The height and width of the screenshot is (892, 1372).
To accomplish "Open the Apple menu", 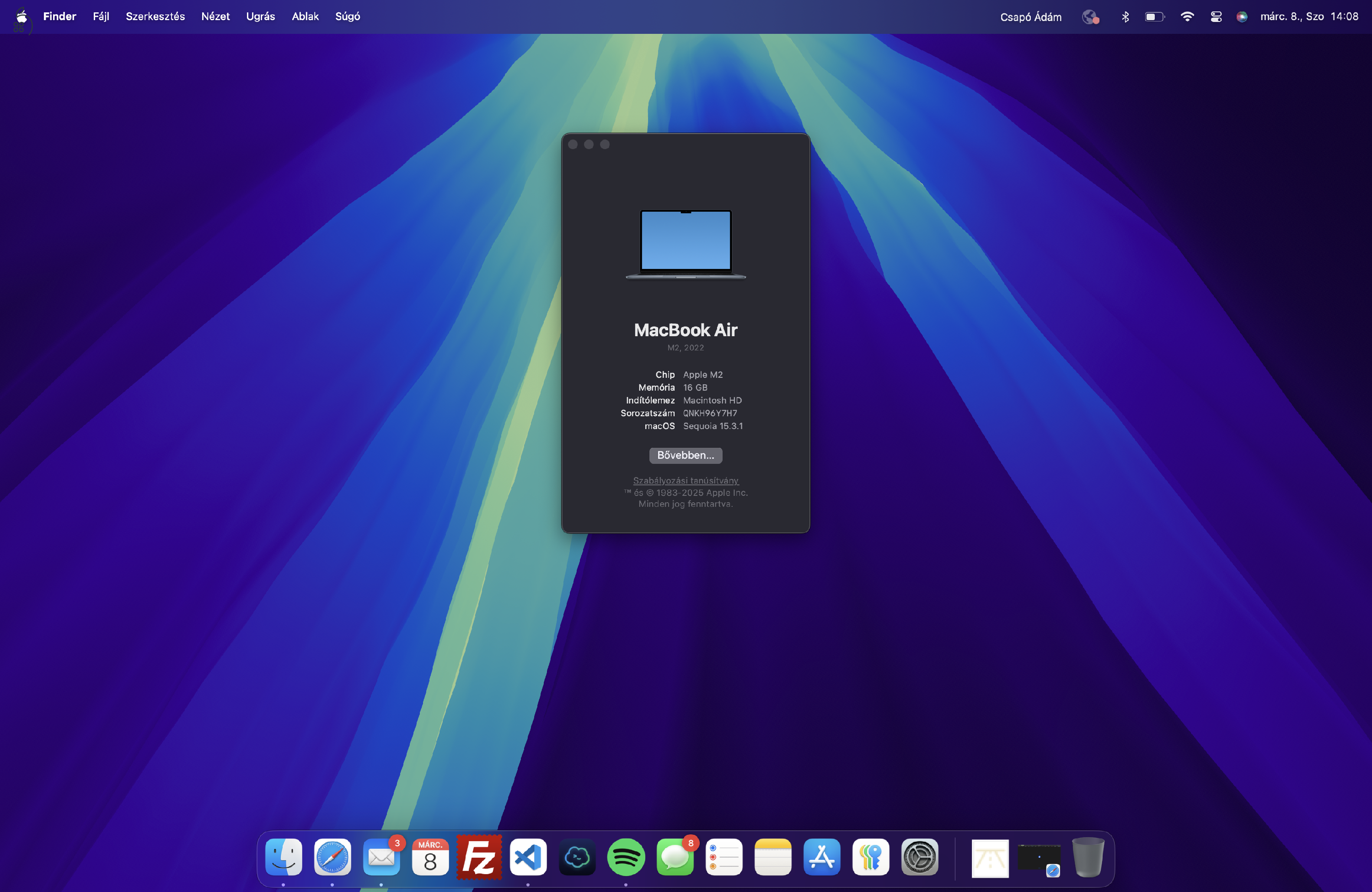I will [21, 16].
